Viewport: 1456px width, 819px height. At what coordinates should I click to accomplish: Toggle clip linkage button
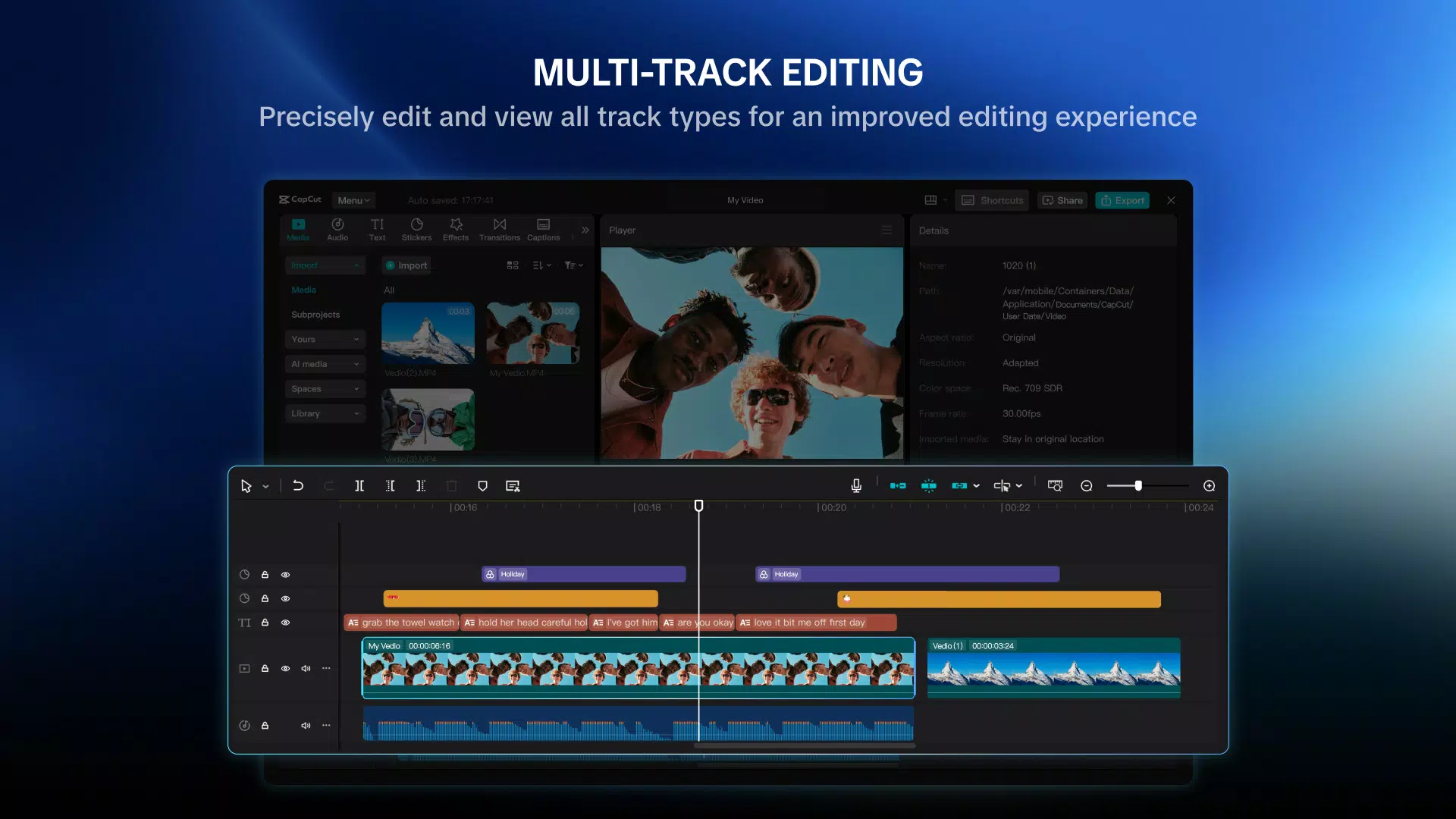tap(959, 486)
